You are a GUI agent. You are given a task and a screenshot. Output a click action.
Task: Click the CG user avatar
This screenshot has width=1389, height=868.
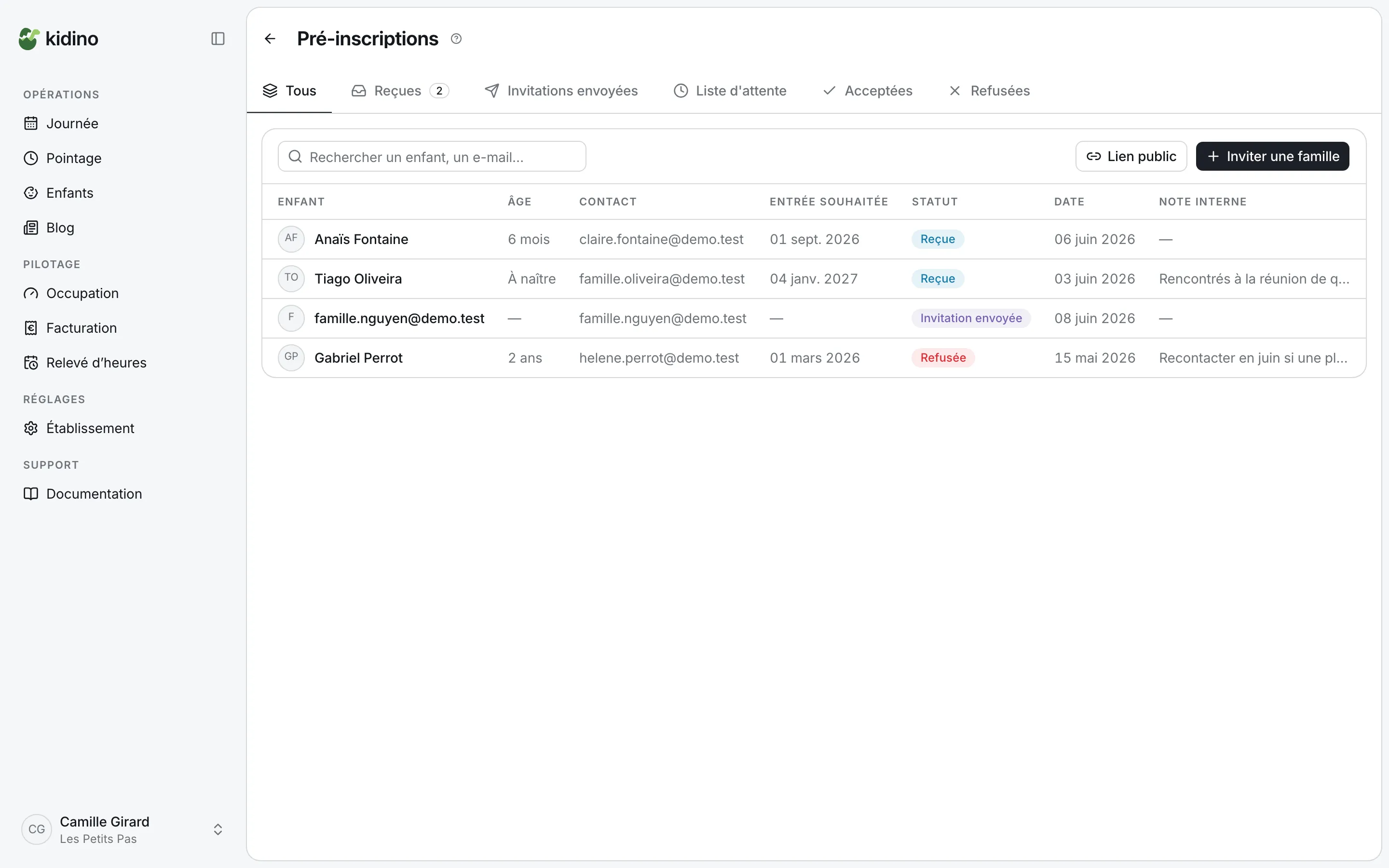[37, 829]
